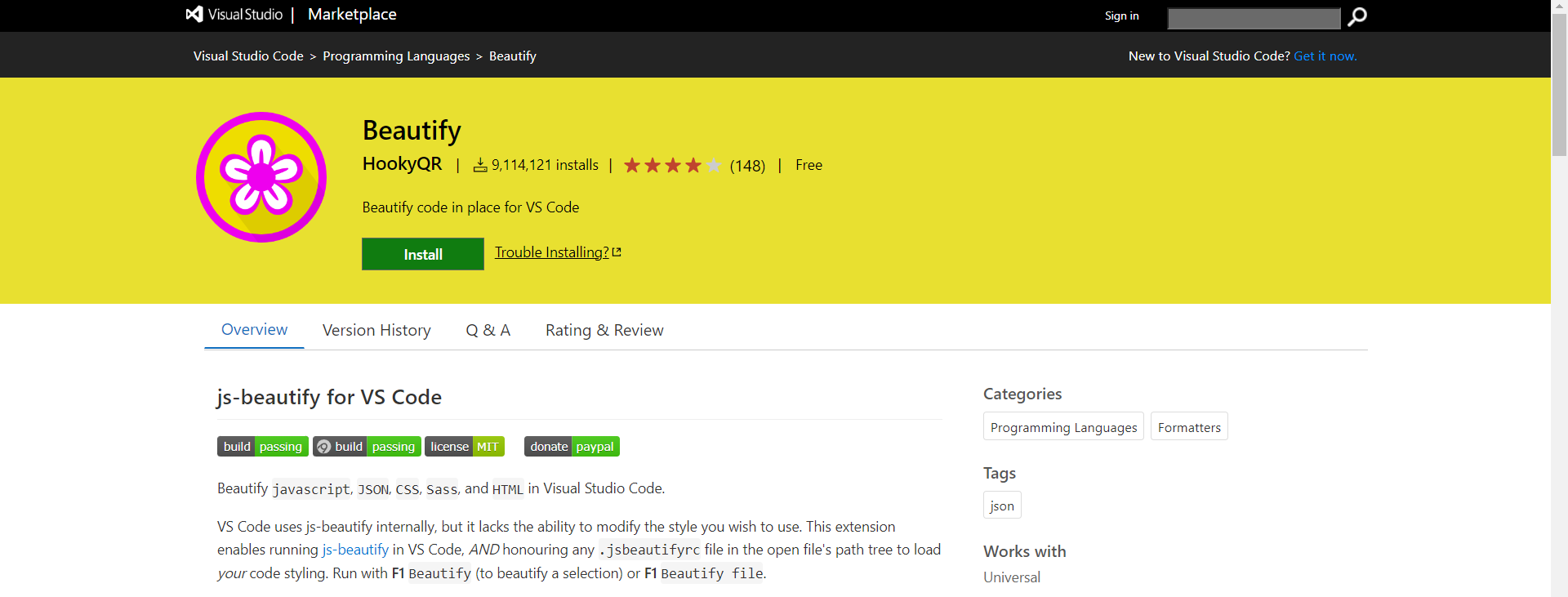This screenshot has width=1568, height=597.
Task: Click the external link icon after Trouble Installing
Action: click(x=617, y=252)
